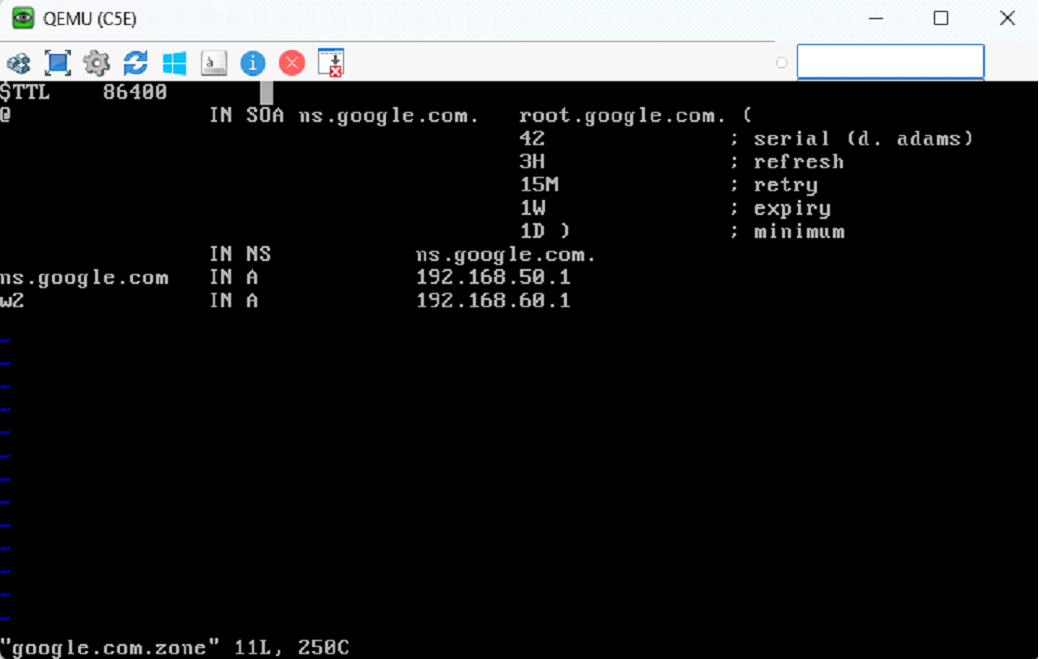Click the 'QEMU (C5E)' window title text
The height and width of the screenshot is (659, 1039).
coord(89,19)
